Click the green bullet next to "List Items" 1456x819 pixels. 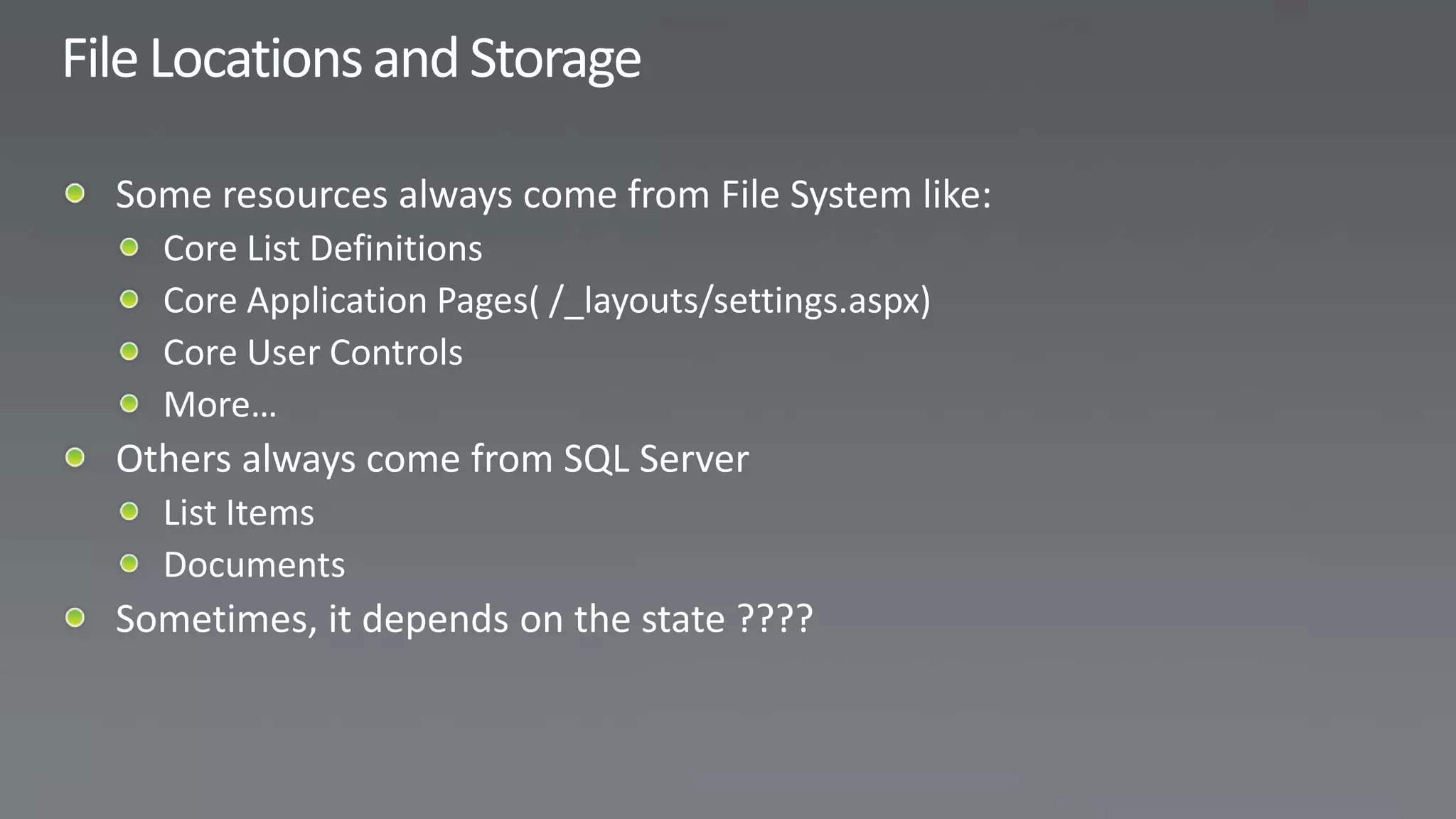click(x=129, y=511)
